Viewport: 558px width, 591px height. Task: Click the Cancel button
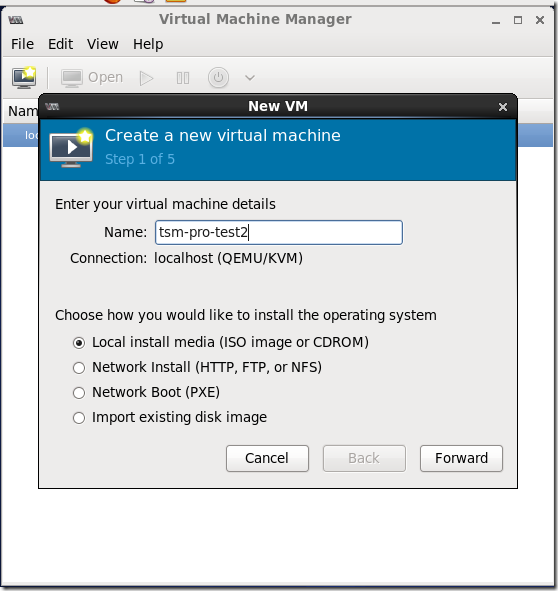point(267,458)
